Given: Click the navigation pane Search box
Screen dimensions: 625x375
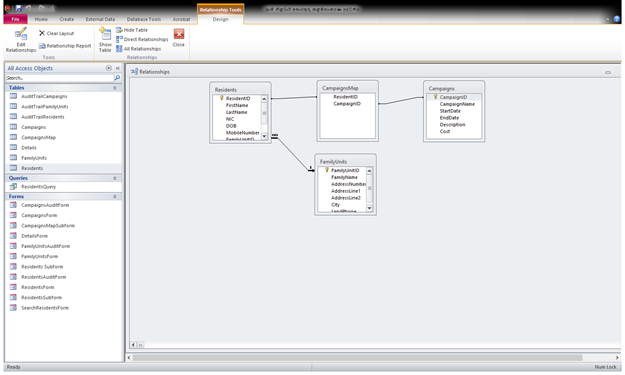Looking at the screenshot, I should 59,78.
